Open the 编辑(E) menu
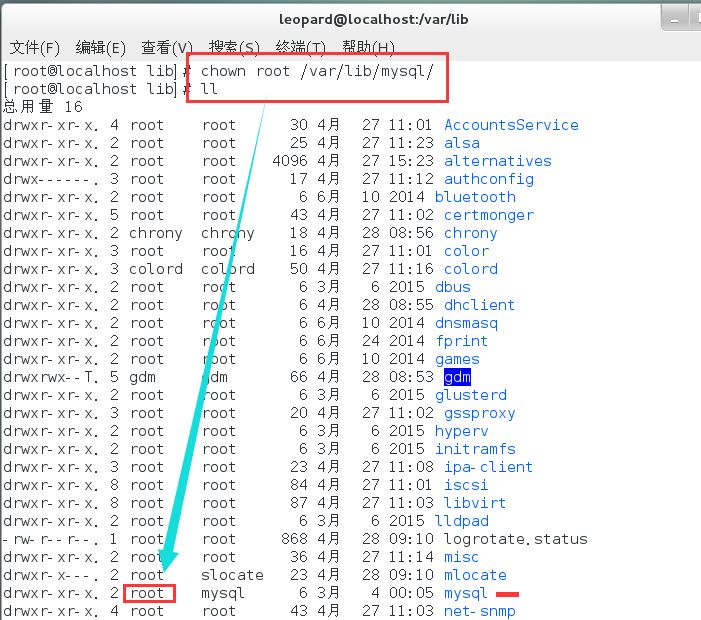Viewport: 701px width, 620px height. click(x=101, y=47)
